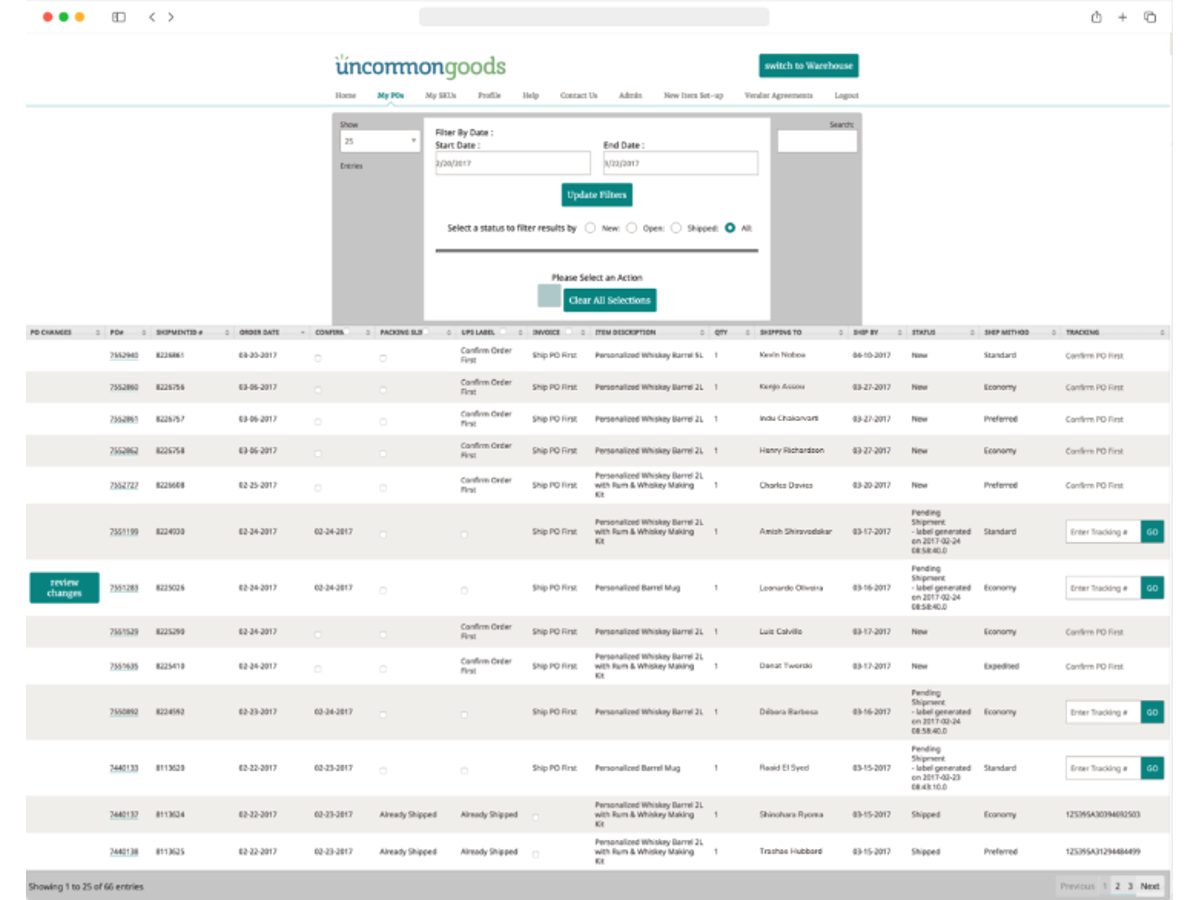Click the browser address bar
Viewport: 1200px width, 900px height.
point(594,17)
